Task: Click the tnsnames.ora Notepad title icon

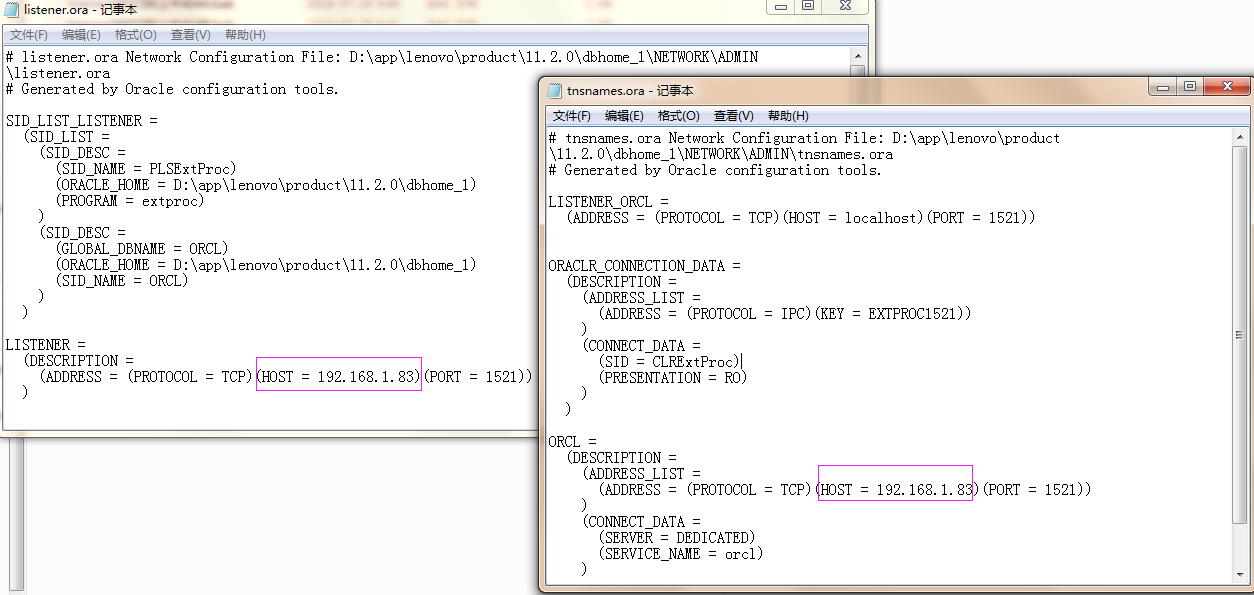Action: (x=555, y=90)
